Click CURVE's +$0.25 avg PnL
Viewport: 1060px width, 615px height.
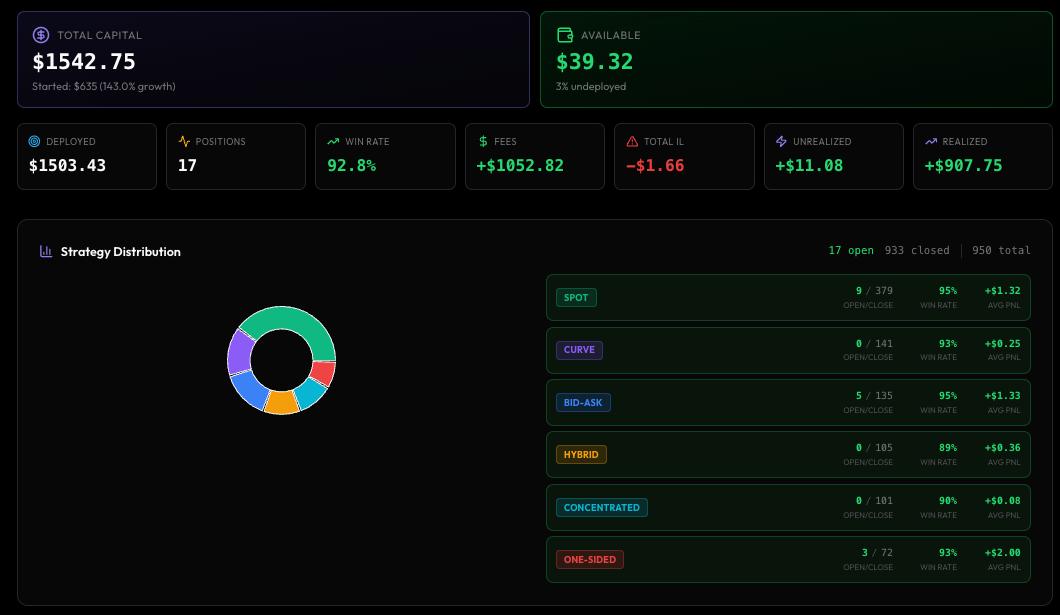1003,343
